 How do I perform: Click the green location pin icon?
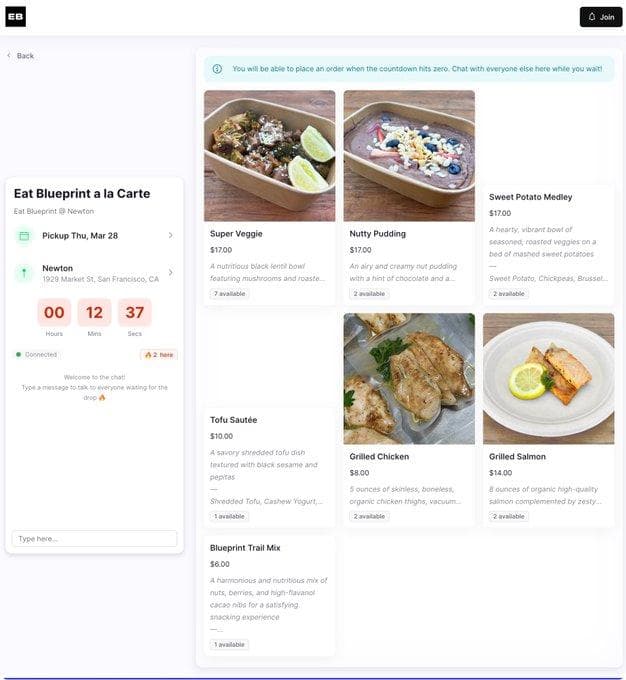point(24,273)
